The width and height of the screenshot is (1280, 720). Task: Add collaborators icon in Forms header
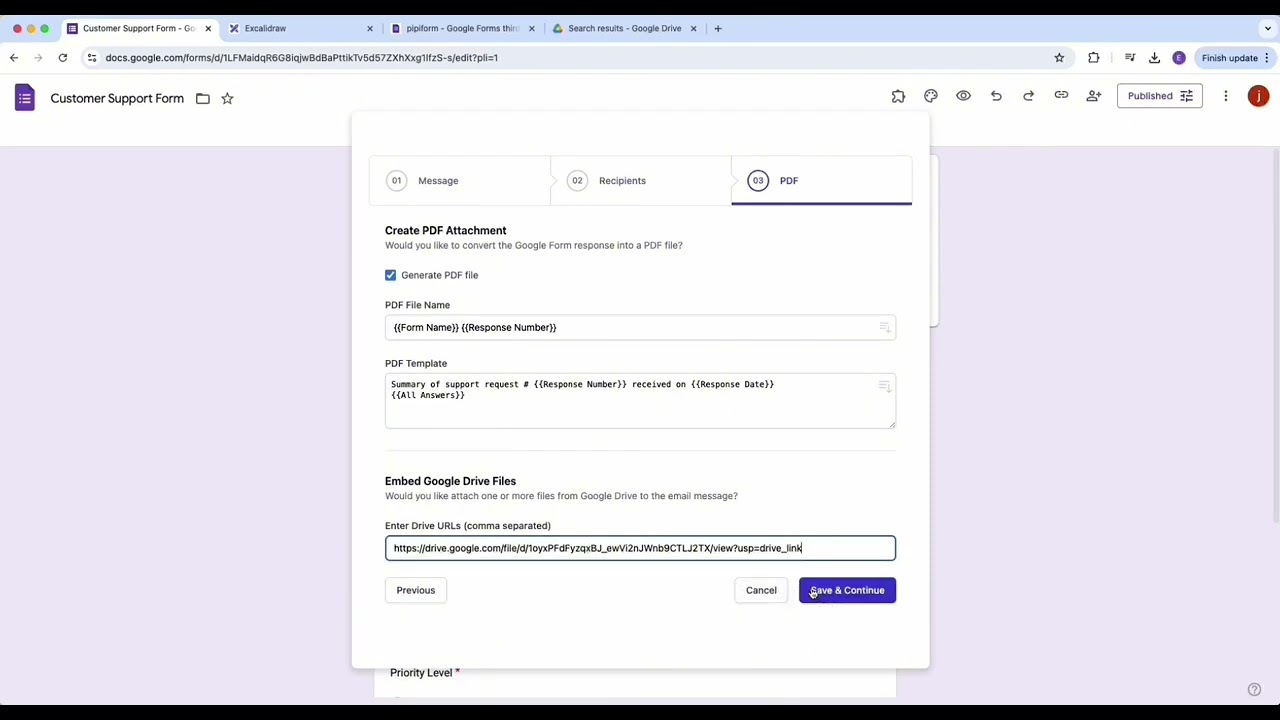pyautogui.click(x=1094, y=96)
